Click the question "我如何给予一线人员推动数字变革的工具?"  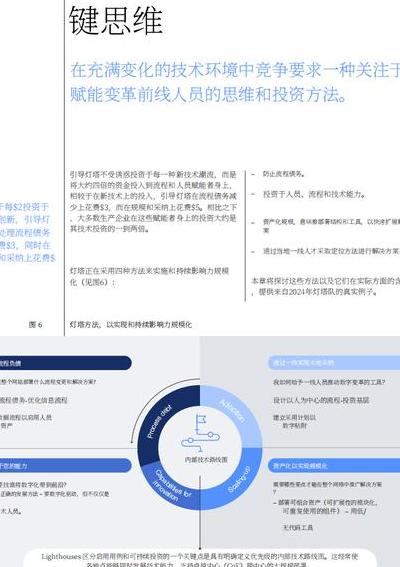click(x=329, y=382)
